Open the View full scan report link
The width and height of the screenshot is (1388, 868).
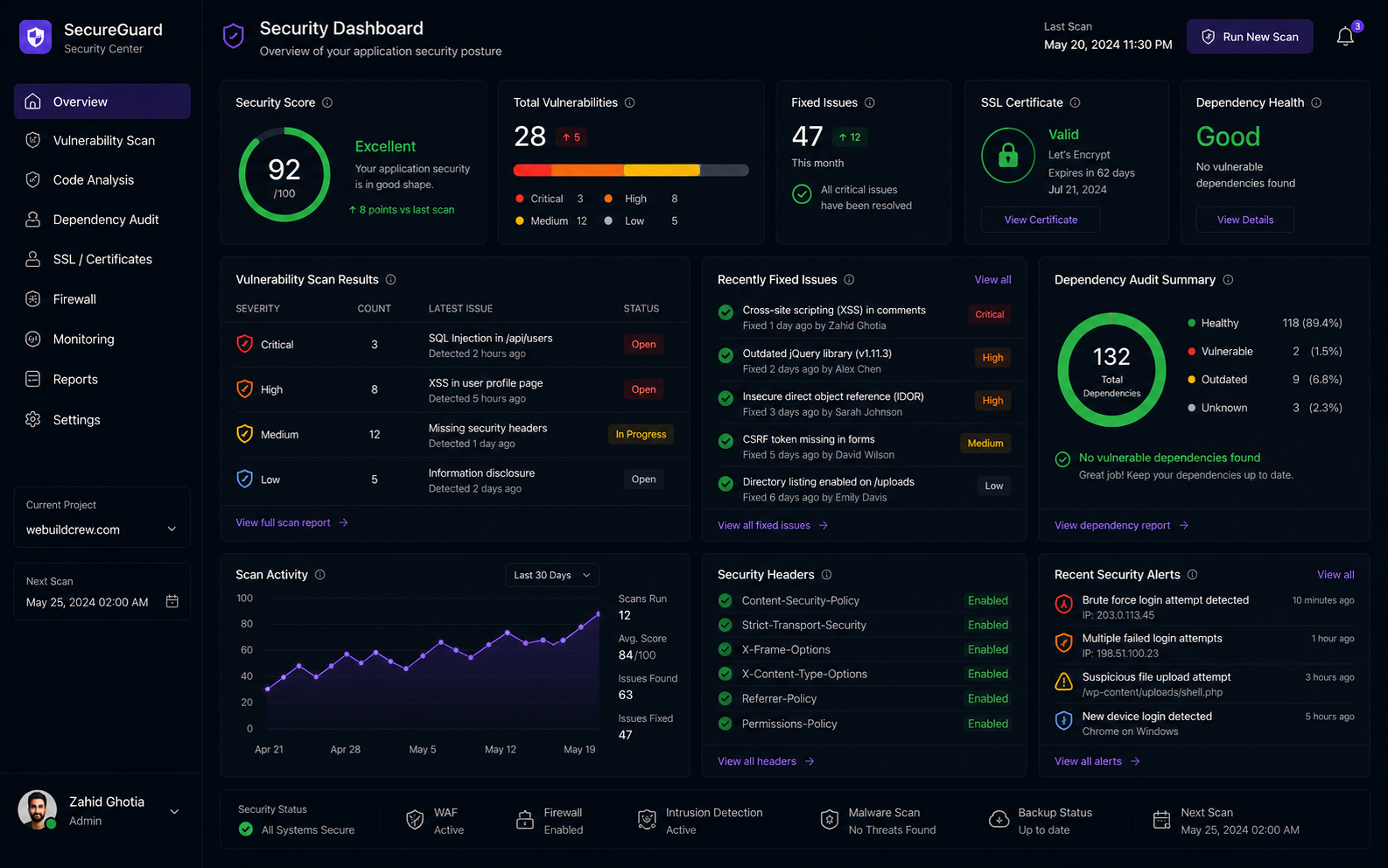(292, 522)
